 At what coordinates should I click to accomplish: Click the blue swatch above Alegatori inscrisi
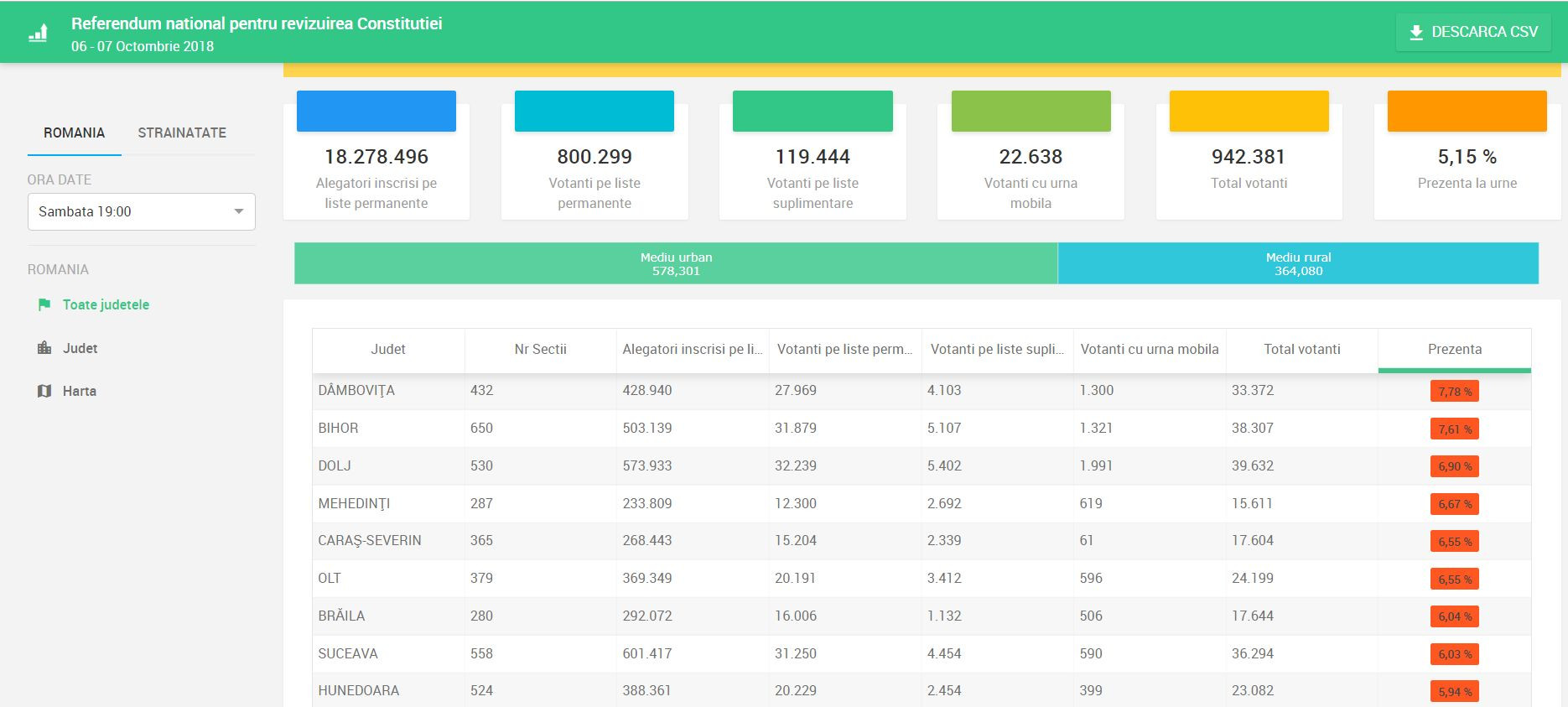click(376, 112)
